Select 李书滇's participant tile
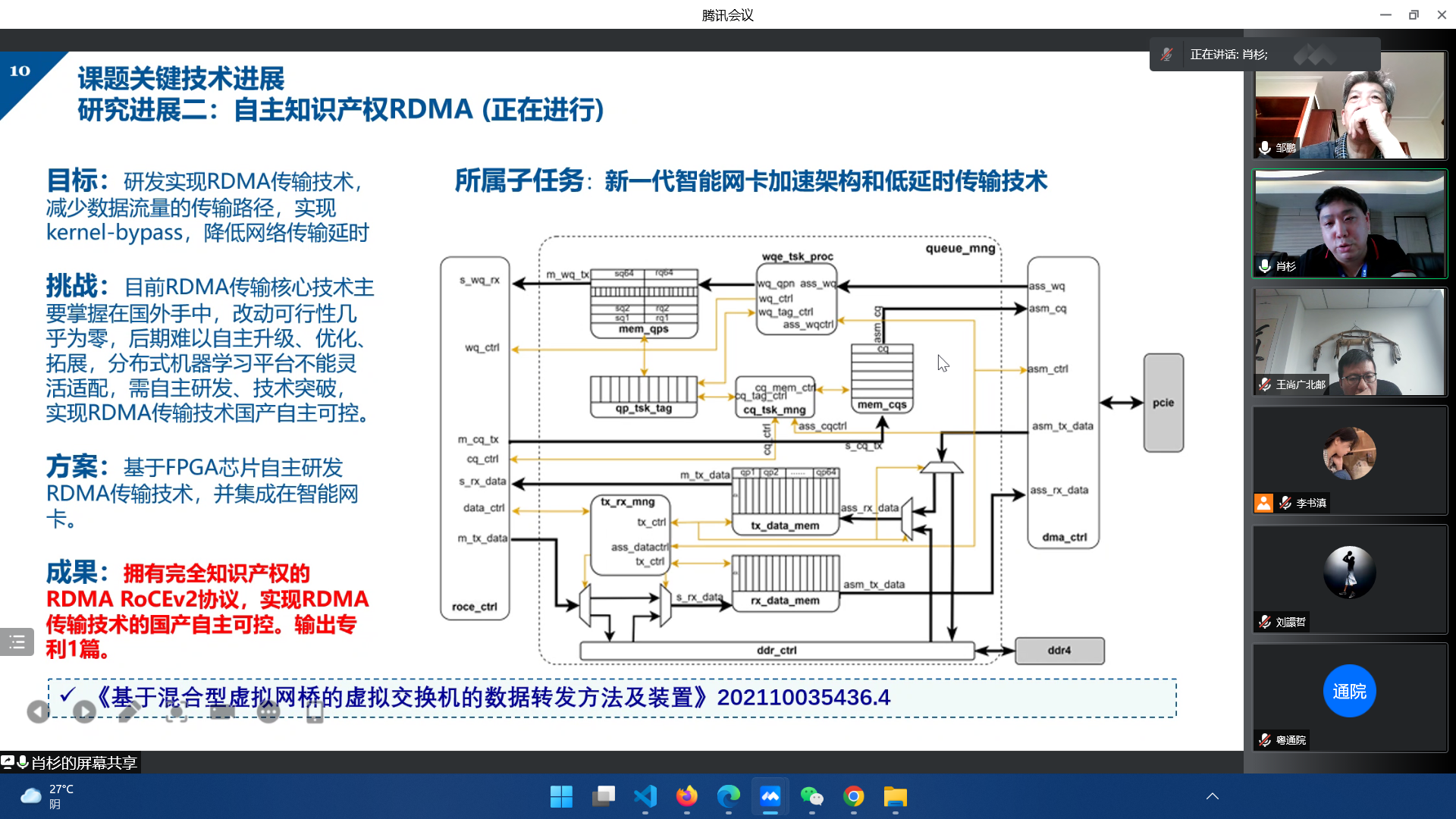This screenshot has width=1456, height=819. [x=1350, y=460]
